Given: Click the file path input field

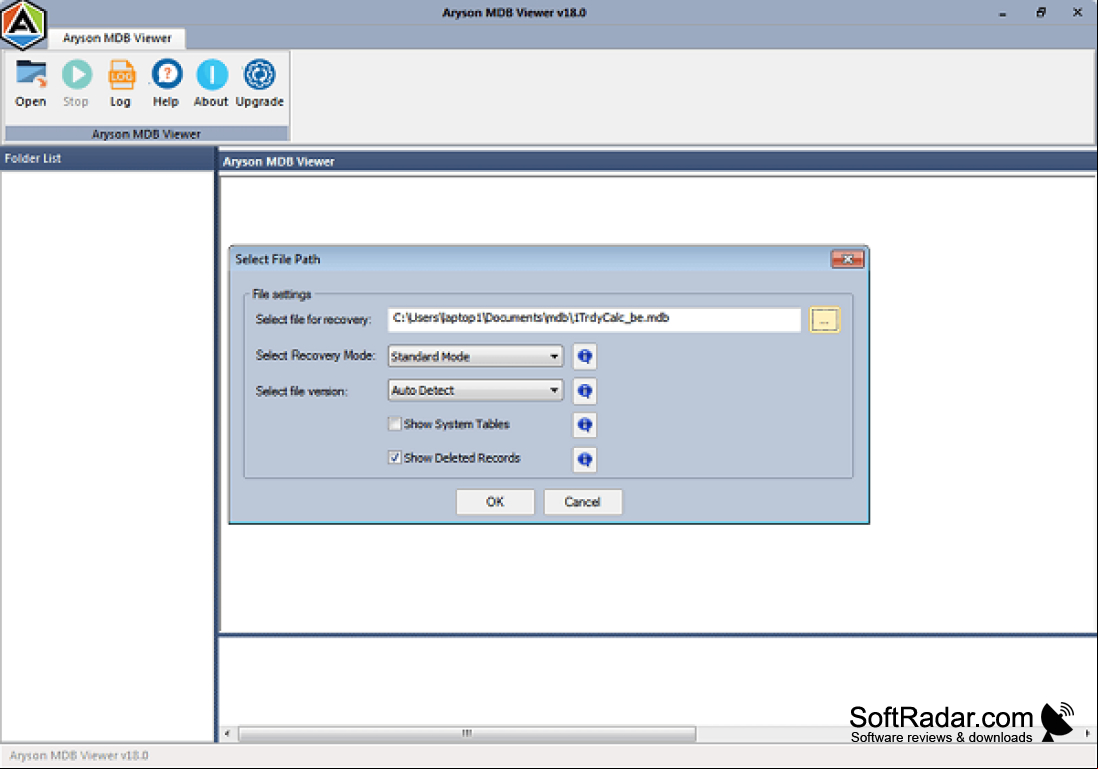Looking at the screenshot, I should tap(595, 319).
